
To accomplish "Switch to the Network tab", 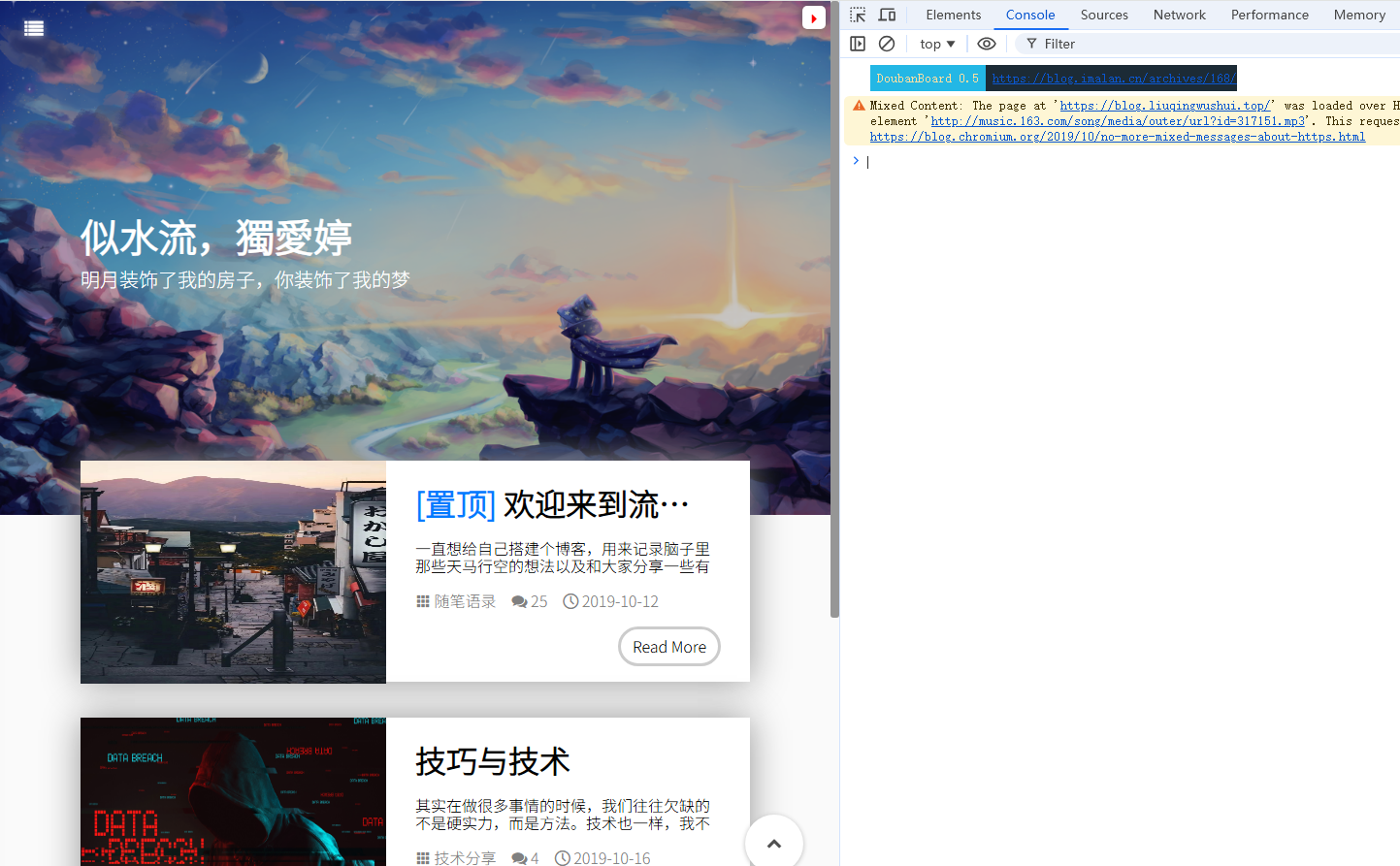I will click(x=1179, y=15).
